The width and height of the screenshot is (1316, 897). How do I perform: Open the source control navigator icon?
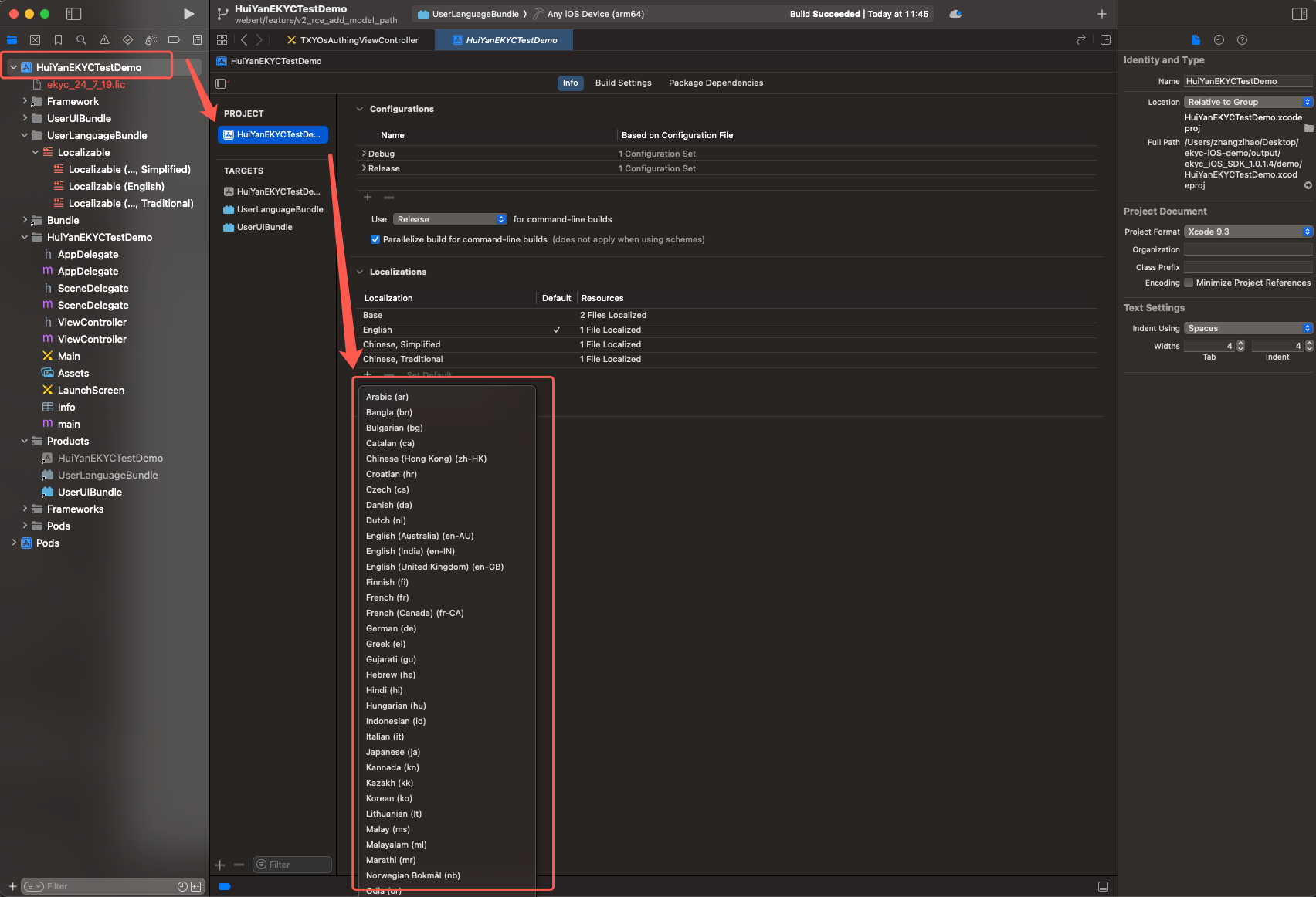[35, 40]
